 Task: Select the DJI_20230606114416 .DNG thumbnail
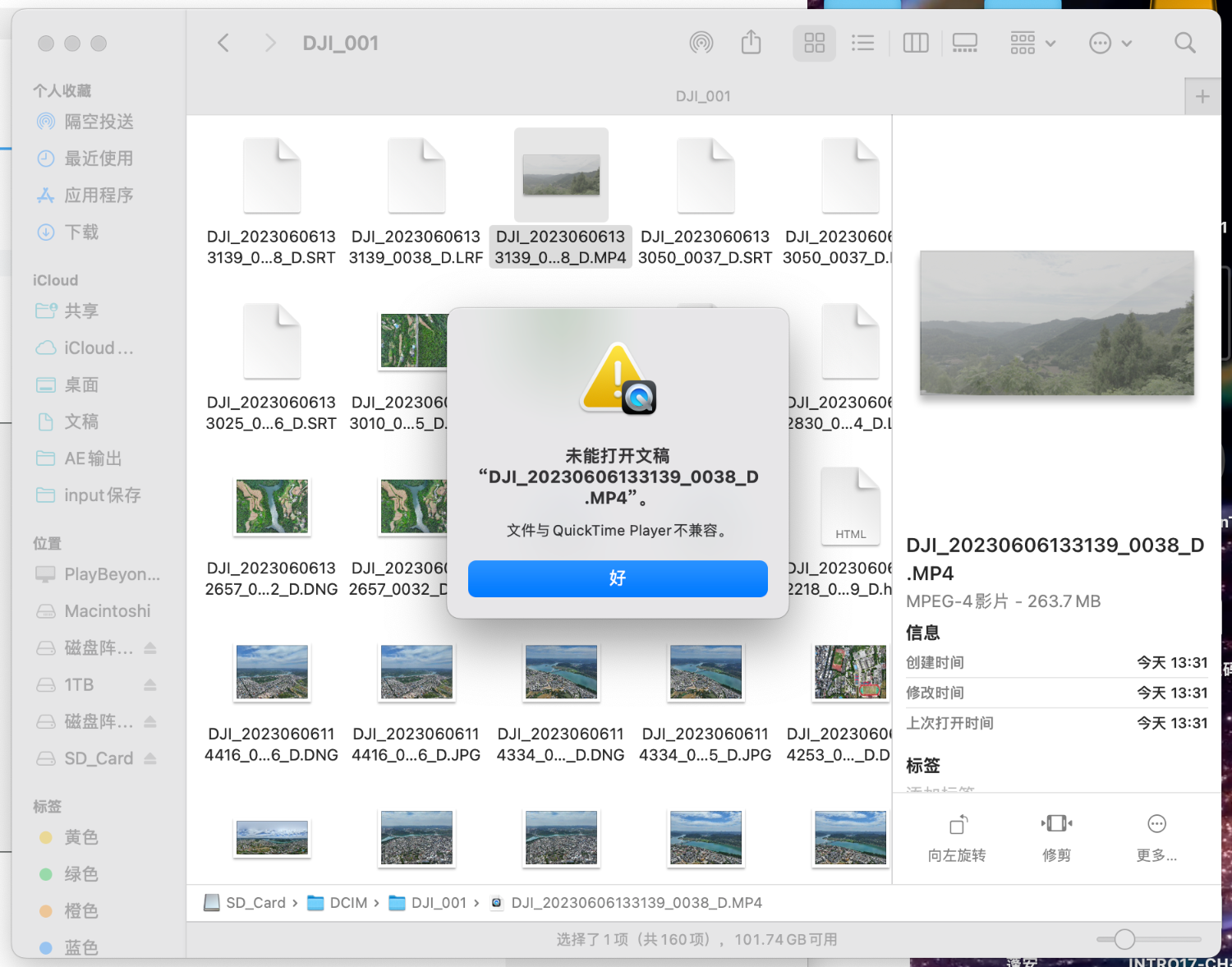pos(272,672)
